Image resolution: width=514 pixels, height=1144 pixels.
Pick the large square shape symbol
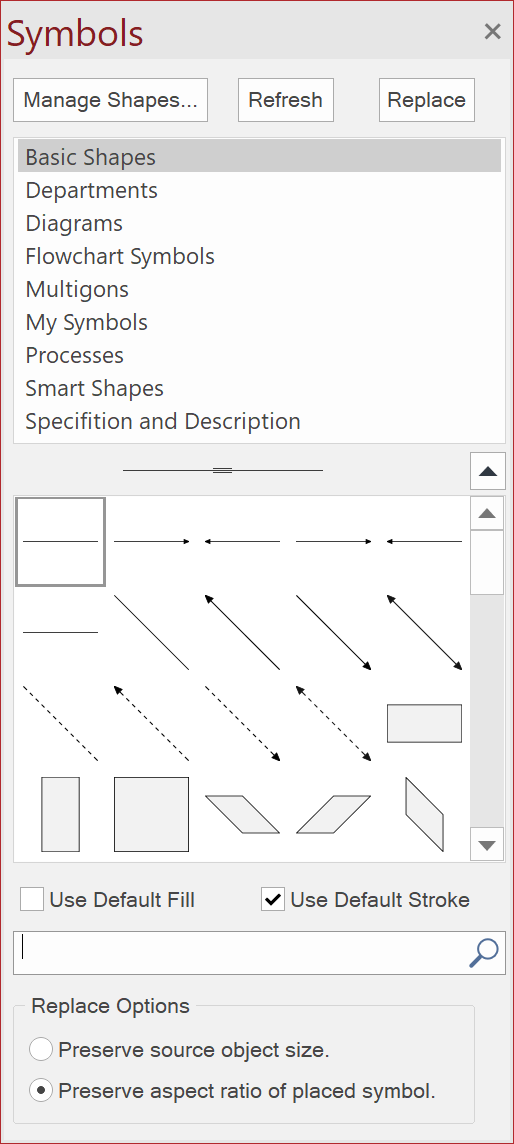[x=152, y=814]
